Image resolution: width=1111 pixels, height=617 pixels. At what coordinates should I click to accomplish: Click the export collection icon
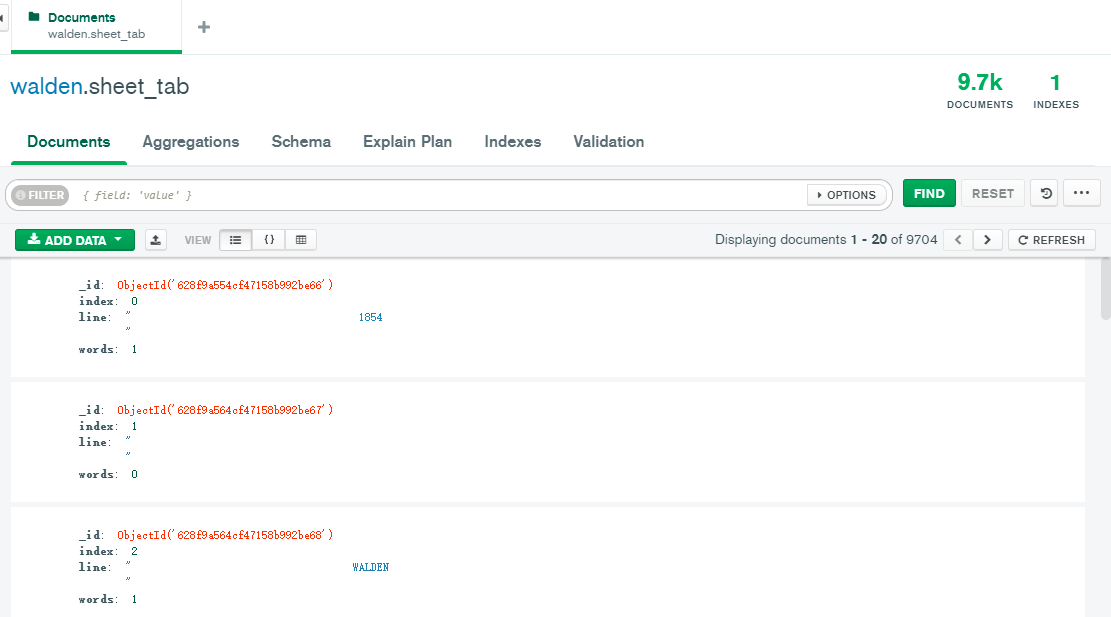156,240
